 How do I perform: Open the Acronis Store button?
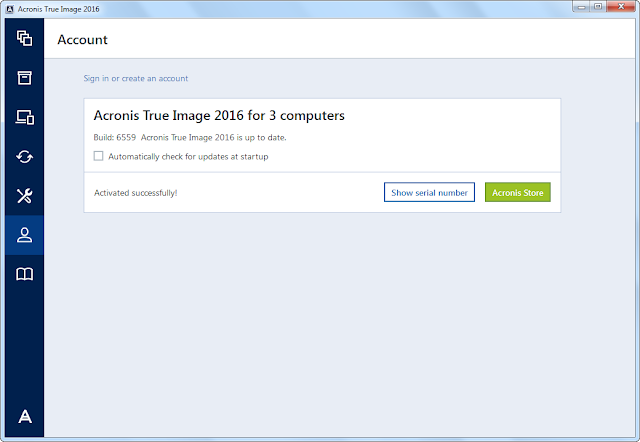pos(518,192)
